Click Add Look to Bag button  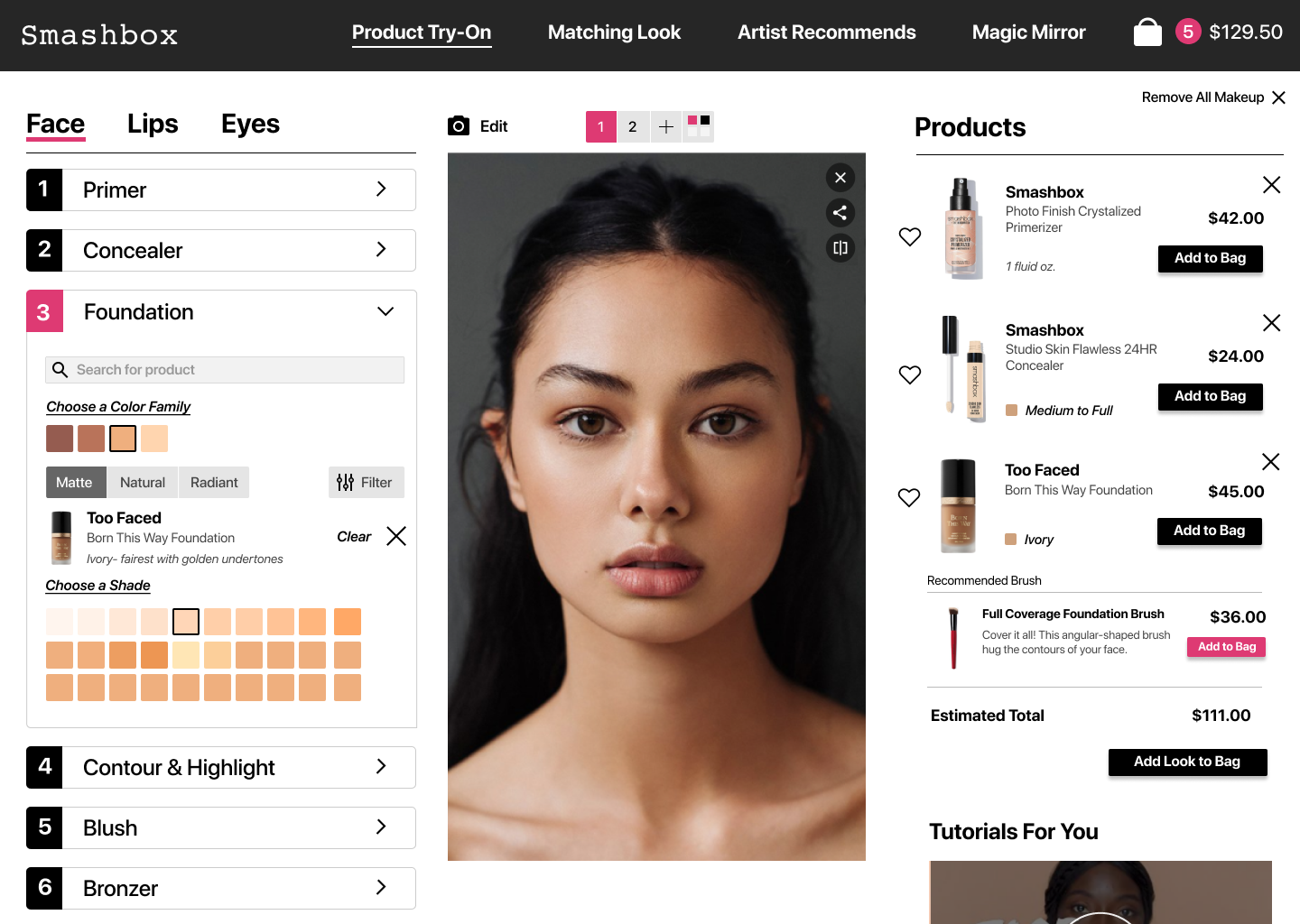(1187, 762)
